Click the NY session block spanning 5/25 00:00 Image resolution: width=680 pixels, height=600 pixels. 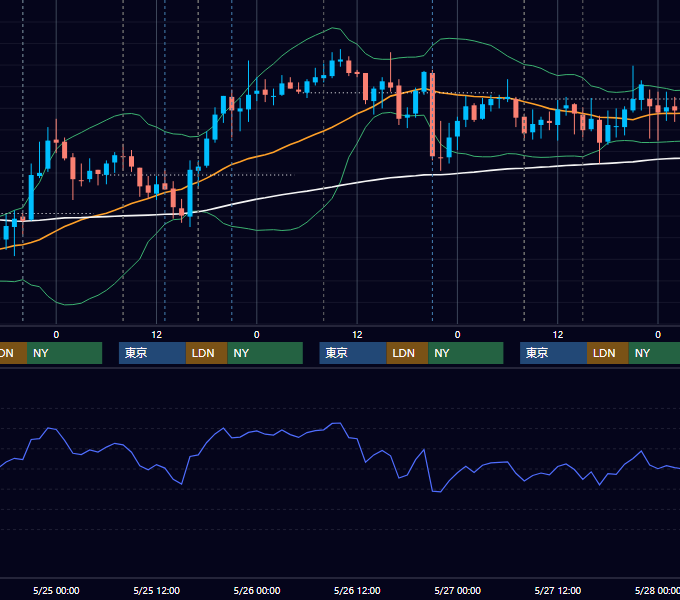[x=64, y=353]
